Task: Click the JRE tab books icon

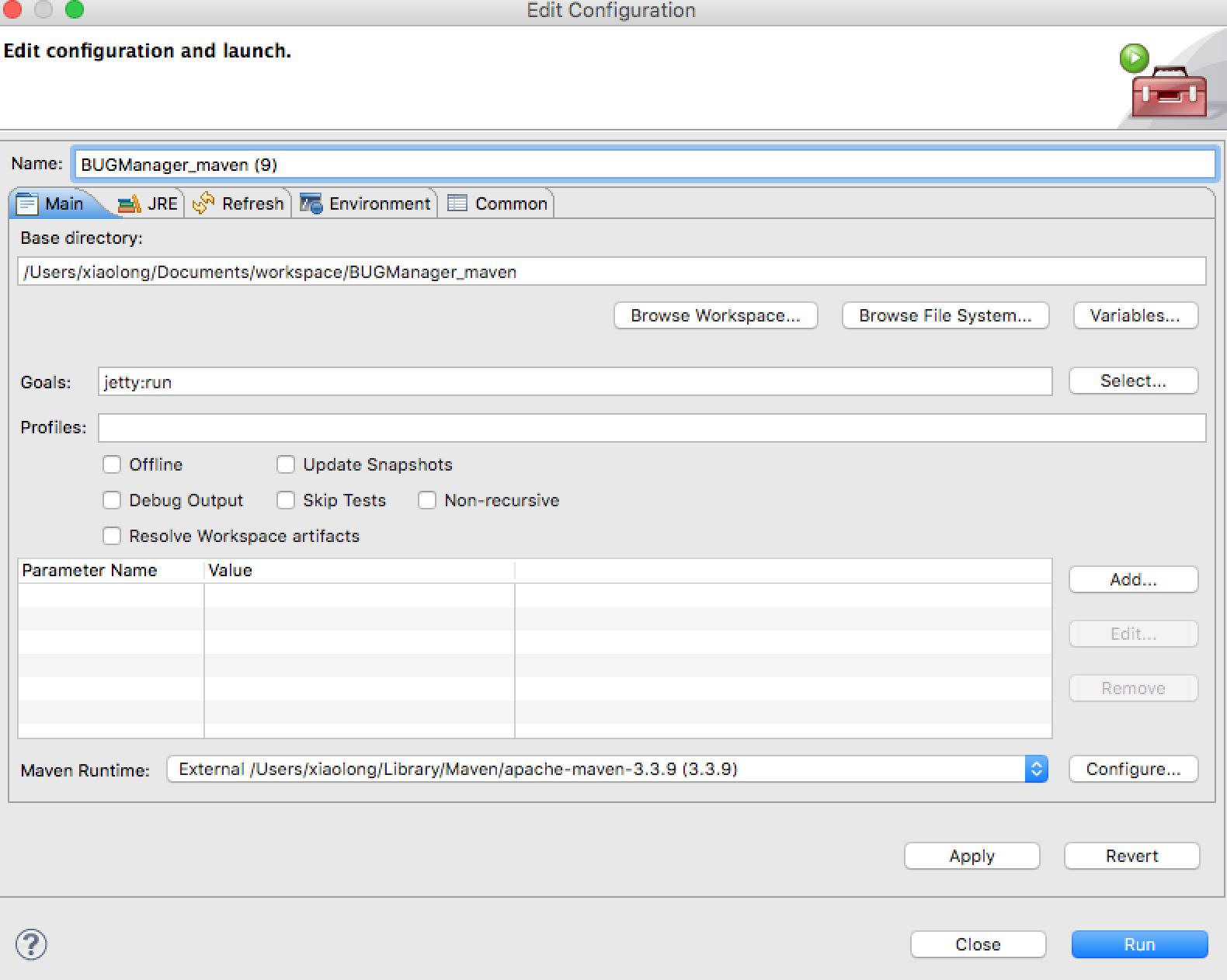Action: 129,204
